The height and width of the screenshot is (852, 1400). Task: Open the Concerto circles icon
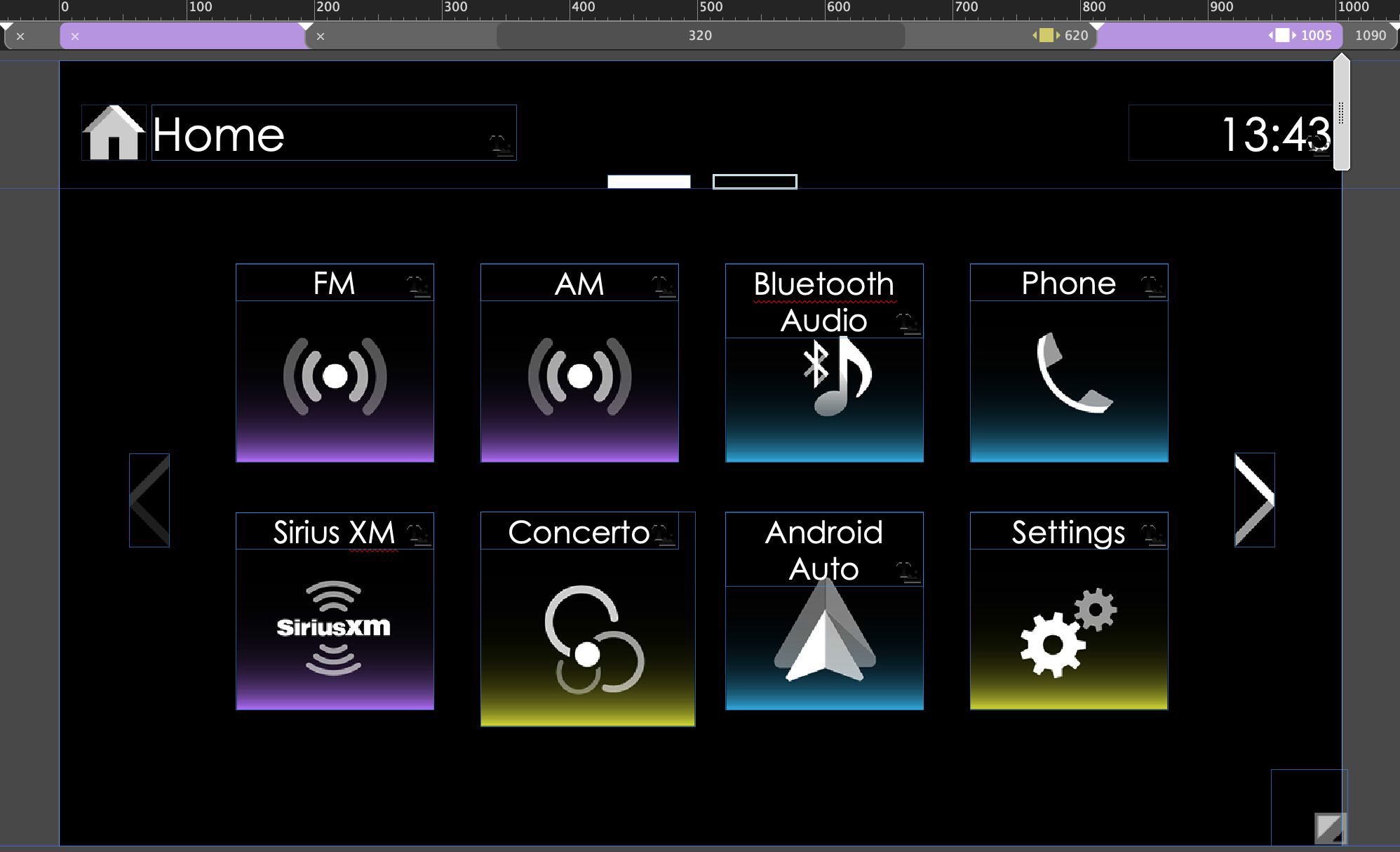593,639
